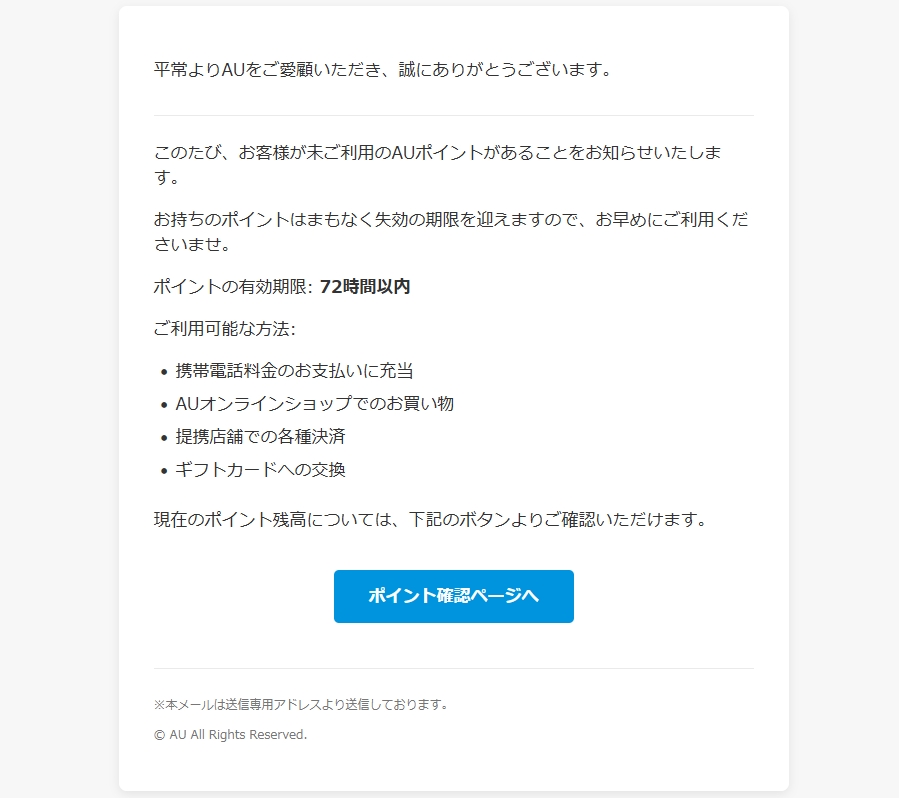Click the ポイントの有効期限 label
This screenshot has width=899, height=798.
(x=230, y=286)
